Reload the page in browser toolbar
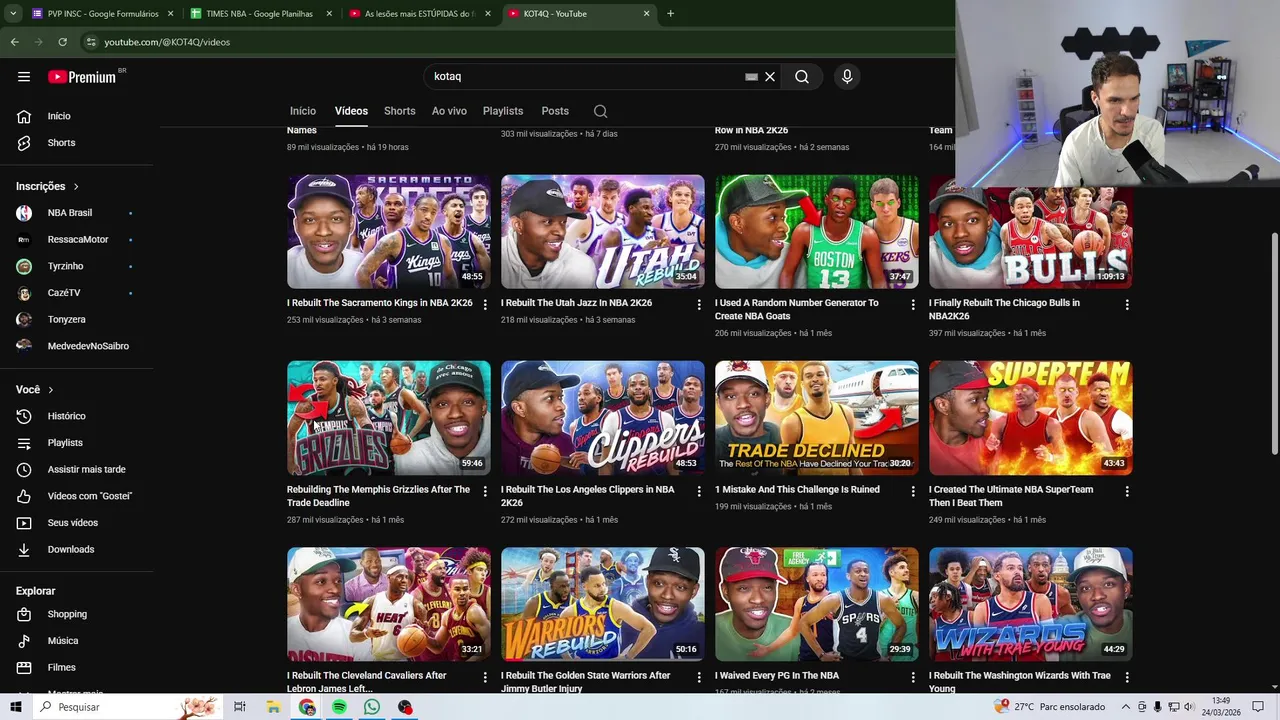This screenshot has height=720, width=1280. (x=62, y=42)
